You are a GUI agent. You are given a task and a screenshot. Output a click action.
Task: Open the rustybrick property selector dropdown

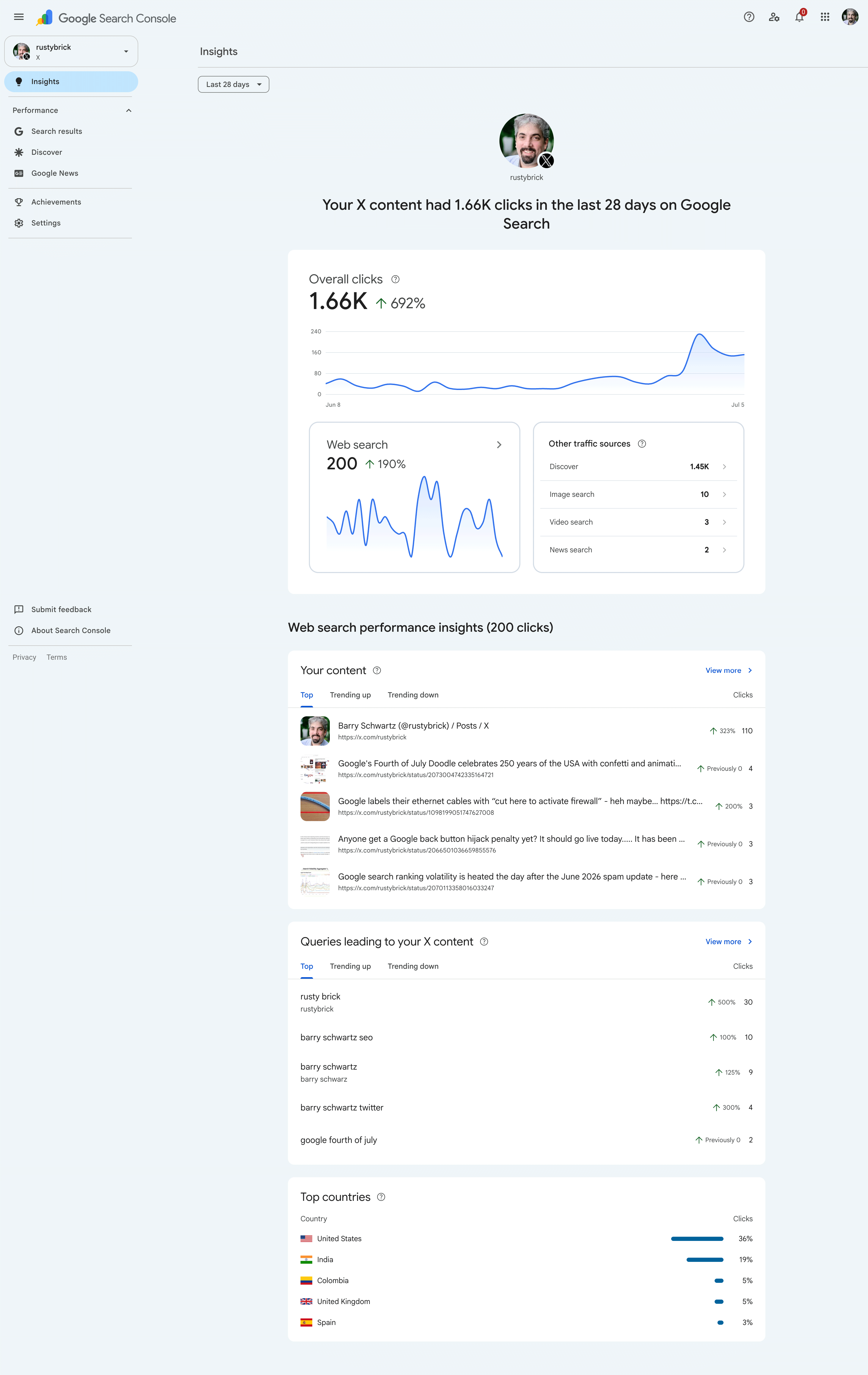(71, 51)
